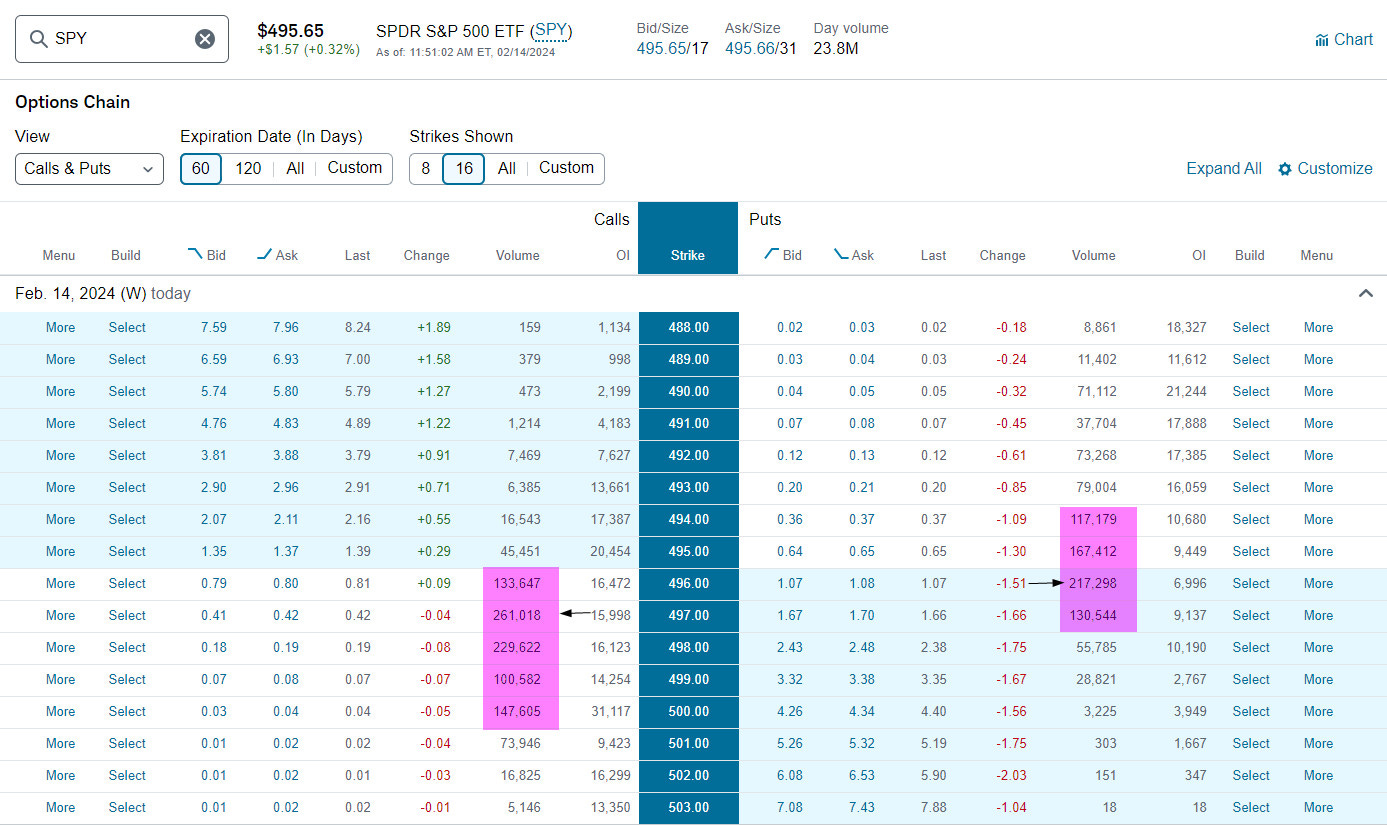The image size is (1387, 826).
Task: Select 120 days expiration
Action: point(248,168)
